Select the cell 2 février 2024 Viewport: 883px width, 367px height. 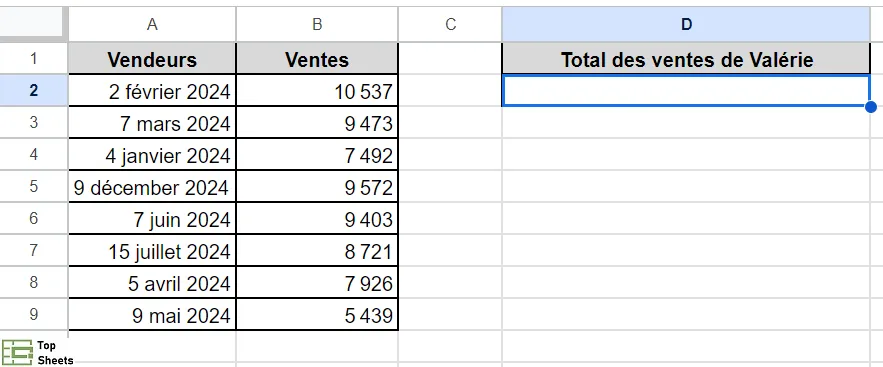(x=152, y=90)
